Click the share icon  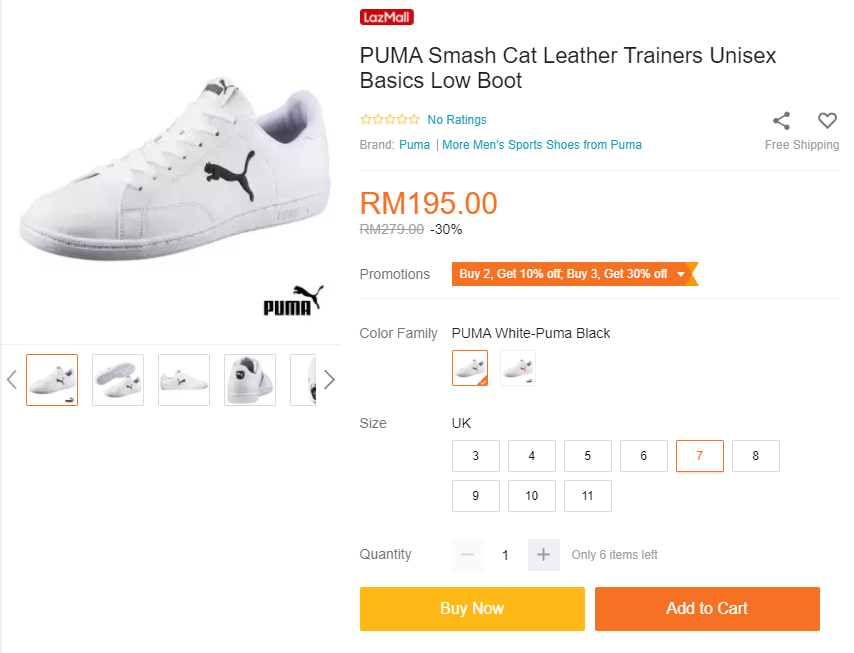(781, 121)
